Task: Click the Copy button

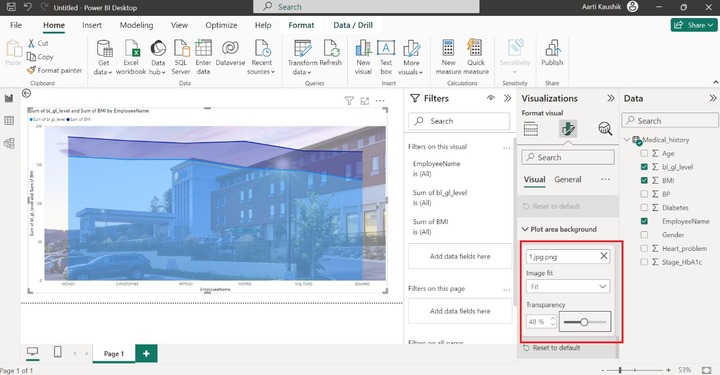Action: pyautogui.click(x=40, y=57)
